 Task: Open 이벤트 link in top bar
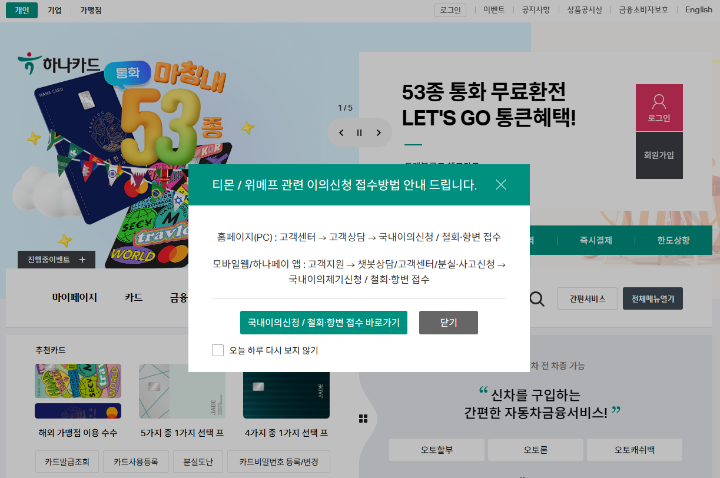tap(494, 10)
